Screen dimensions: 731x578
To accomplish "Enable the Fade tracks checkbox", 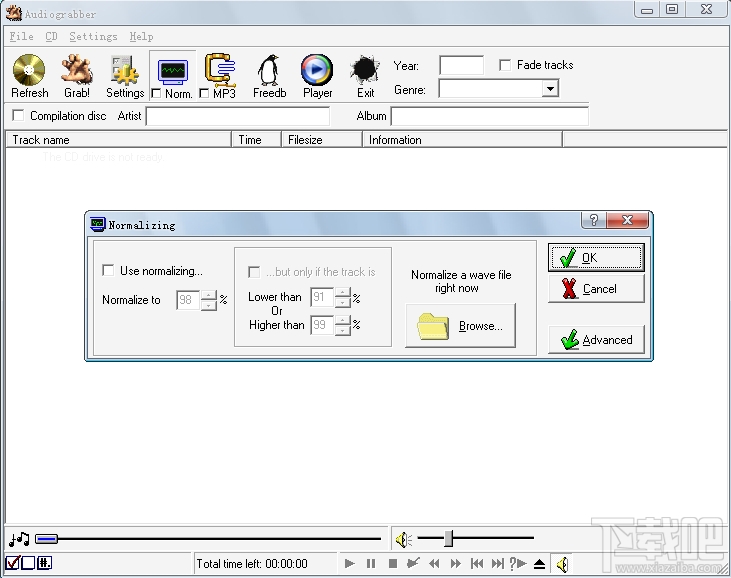I will tap(505, 65).
